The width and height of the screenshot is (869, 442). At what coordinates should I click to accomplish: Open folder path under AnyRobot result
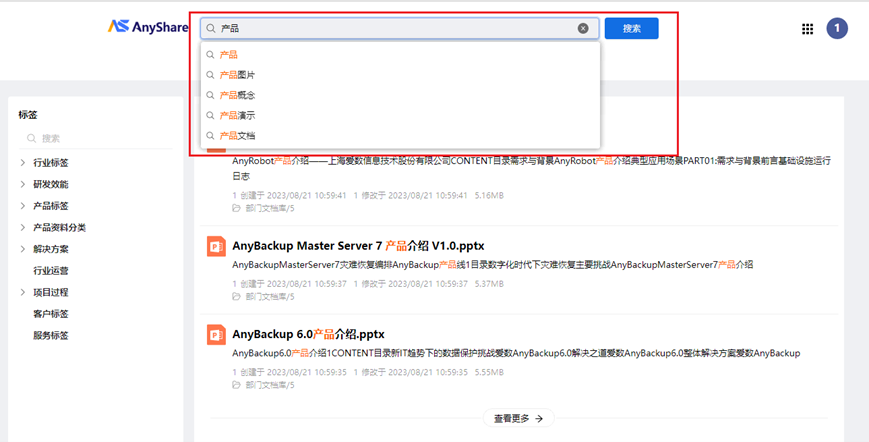point(270,208)
